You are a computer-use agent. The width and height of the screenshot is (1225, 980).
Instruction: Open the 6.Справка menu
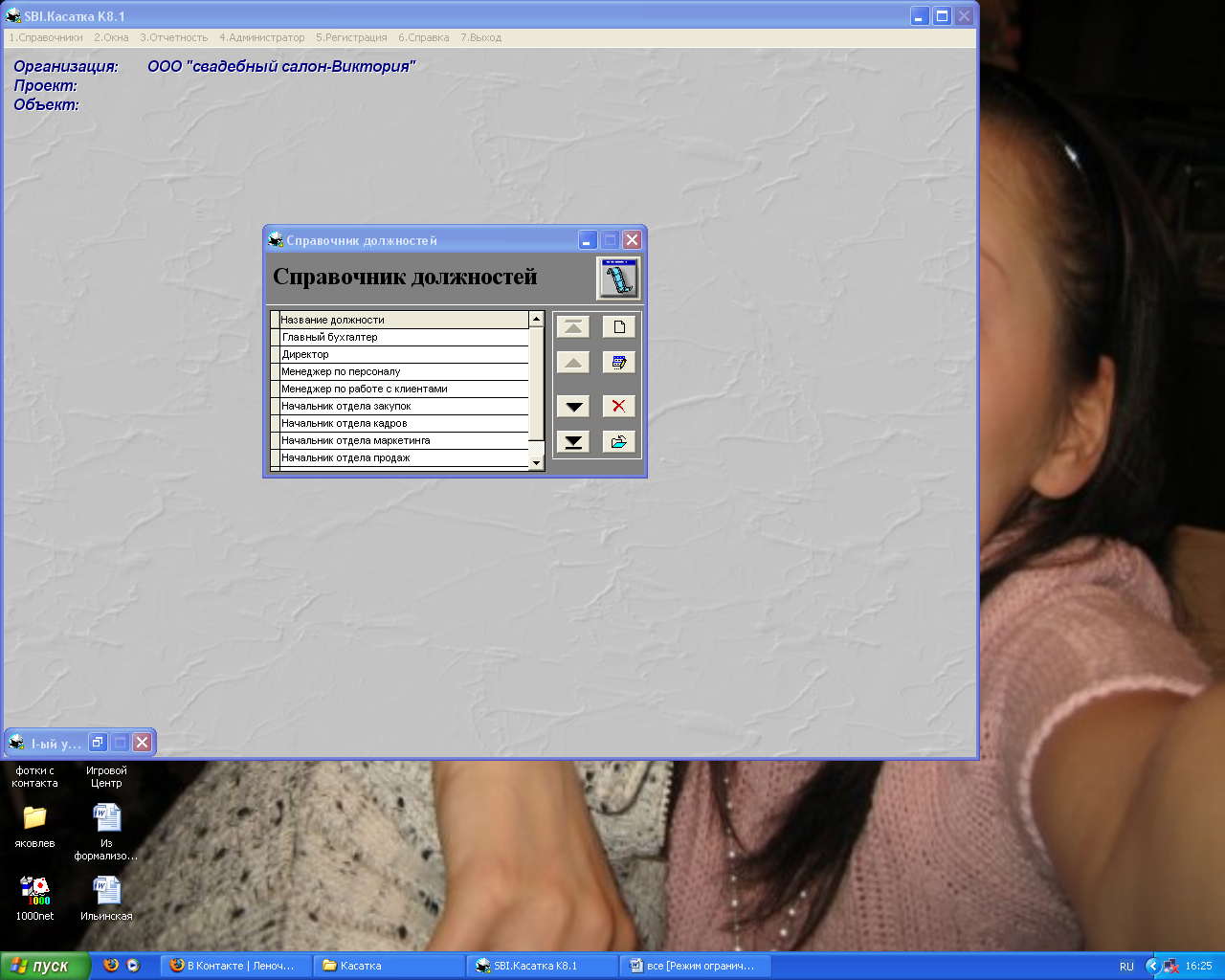point(424,38)
